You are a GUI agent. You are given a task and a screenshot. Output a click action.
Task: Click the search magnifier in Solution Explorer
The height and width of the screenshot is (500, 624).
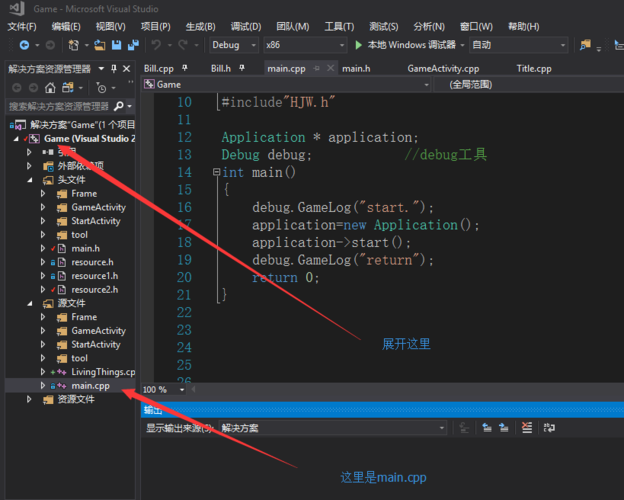pos(119,106)
